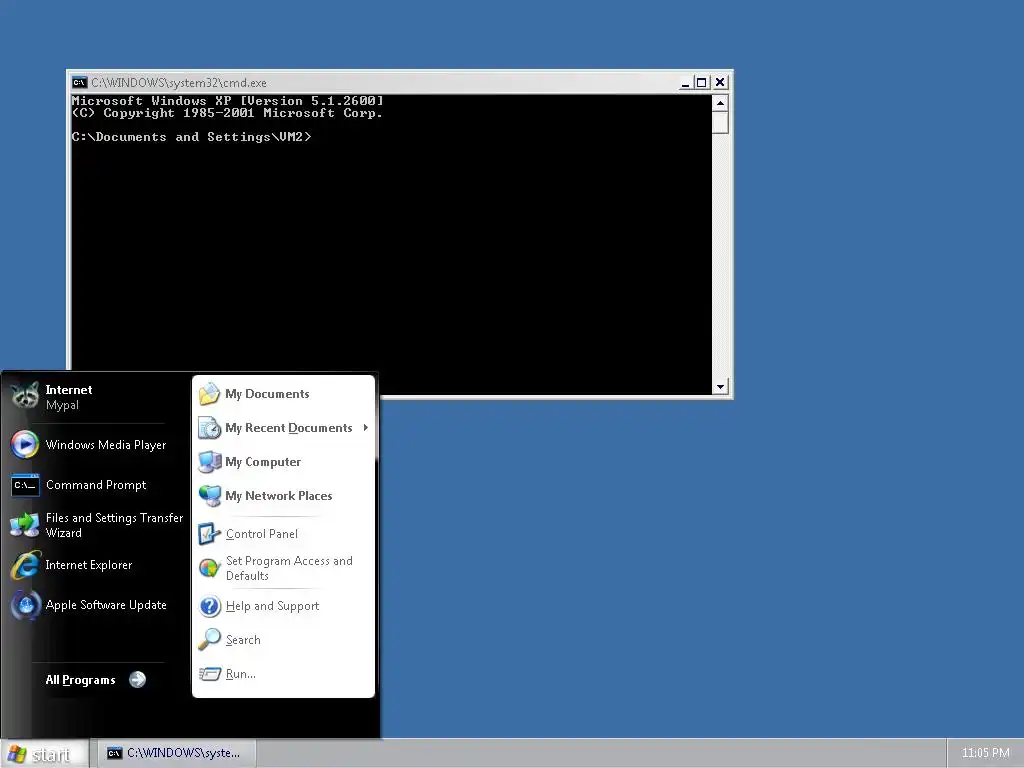The height and width of the screenshot is (768, 1024).
Task: Select My Network Places text label
Action: (x=279, y=496)
